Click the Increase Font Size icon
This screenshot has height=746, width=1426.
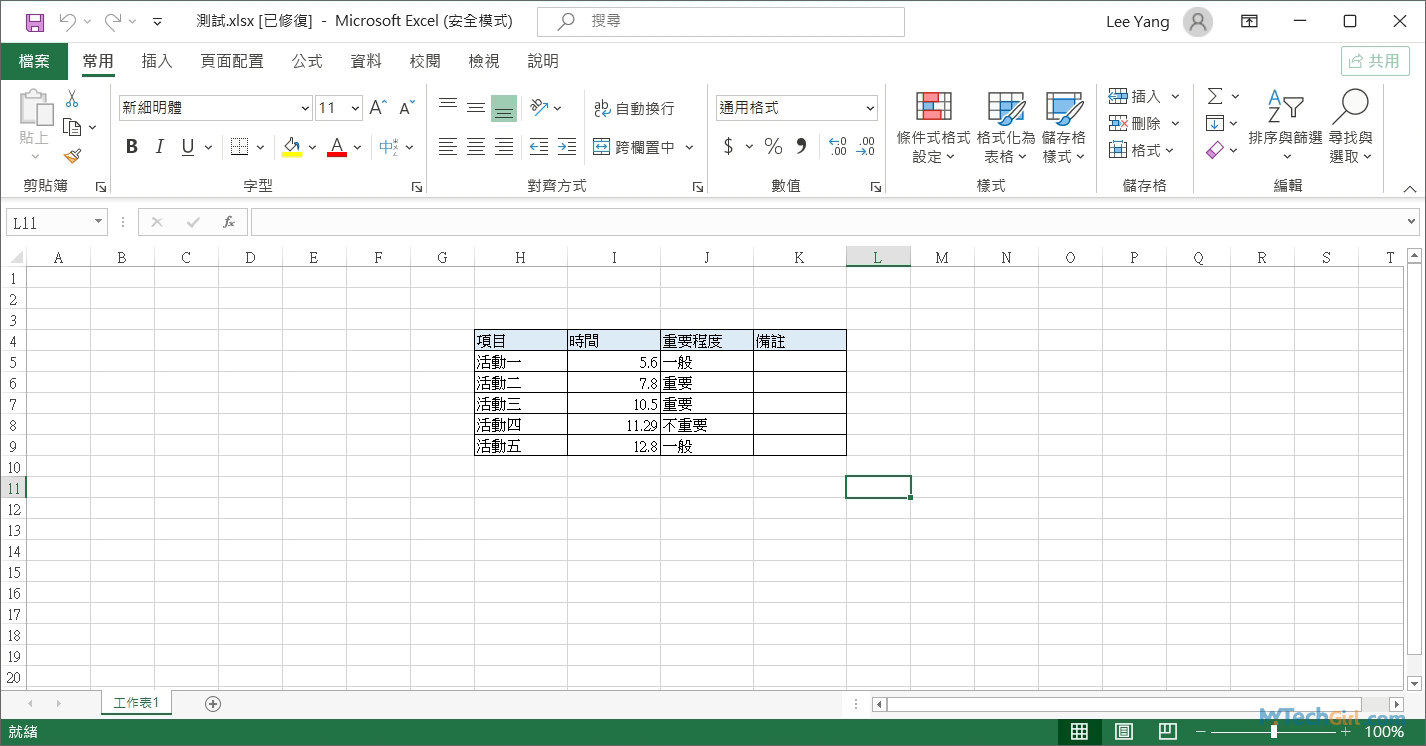(x=377, y=108)
